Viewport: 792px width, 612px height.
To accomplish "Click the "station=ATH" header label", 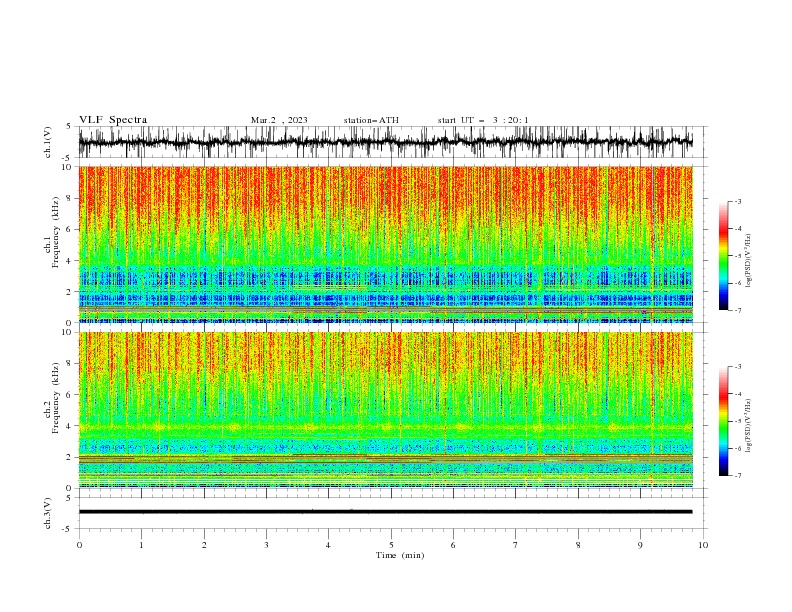I will (371, 120).
